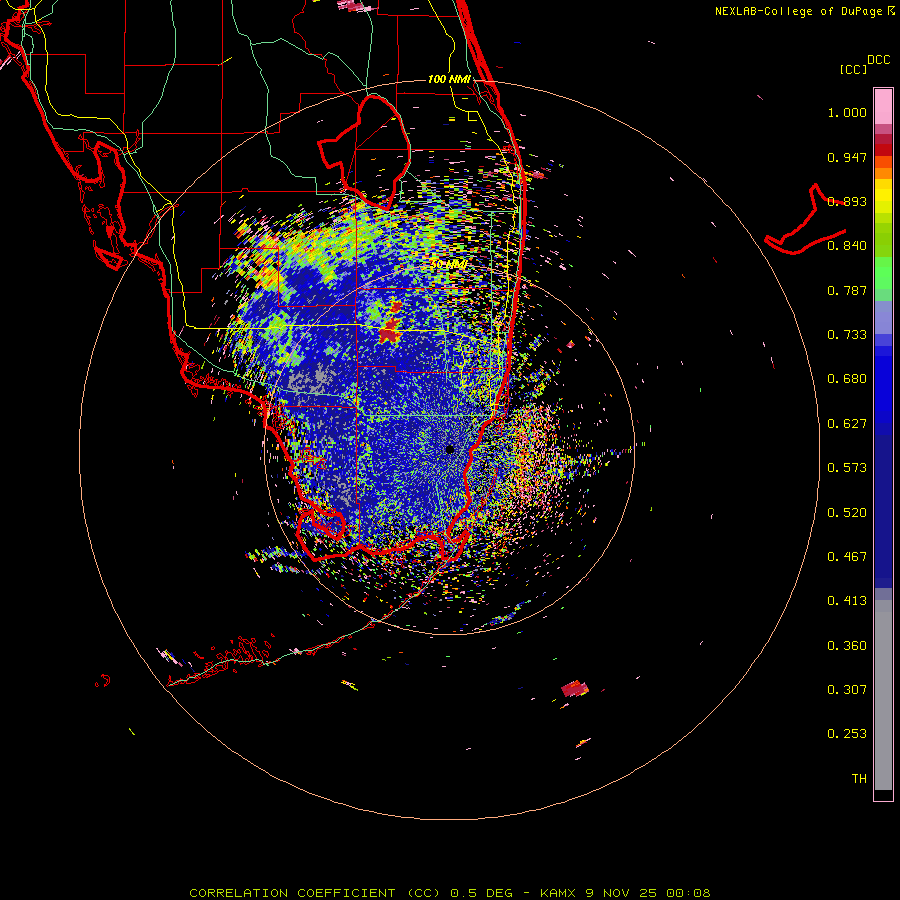This screenshot has width=900, height=900.
Task: Click the TH threshold label
Action: point(859,779)
